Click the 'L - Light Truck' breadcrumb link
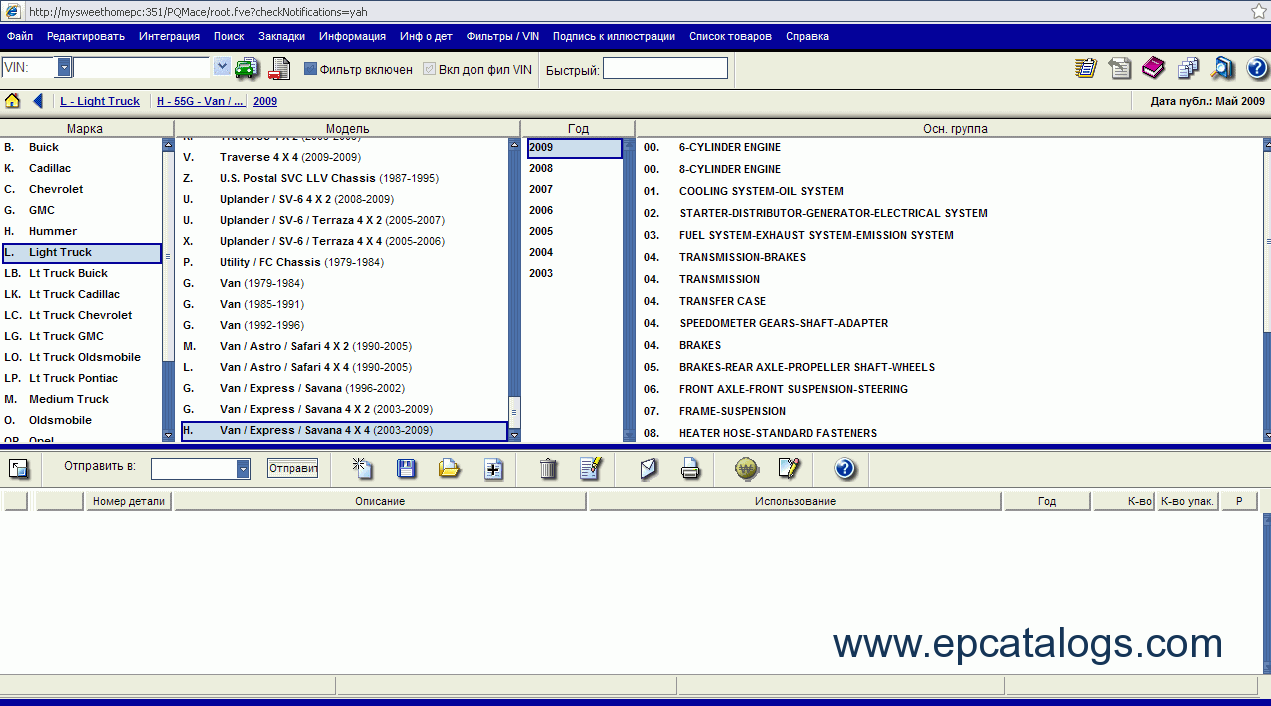 pos(100,101)
